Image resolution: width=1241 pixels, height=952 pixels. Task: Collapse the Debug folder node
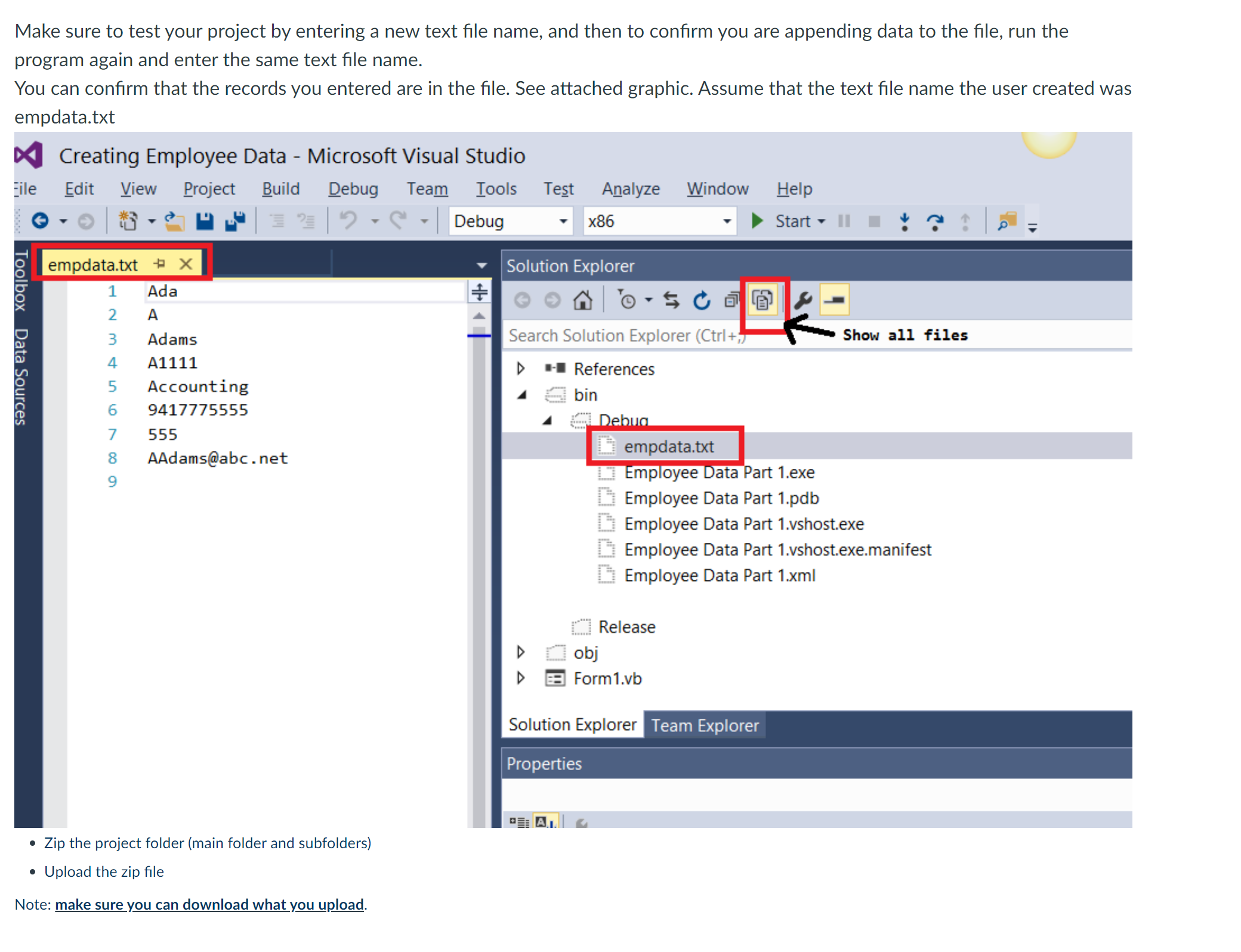(x=547, y=421)
